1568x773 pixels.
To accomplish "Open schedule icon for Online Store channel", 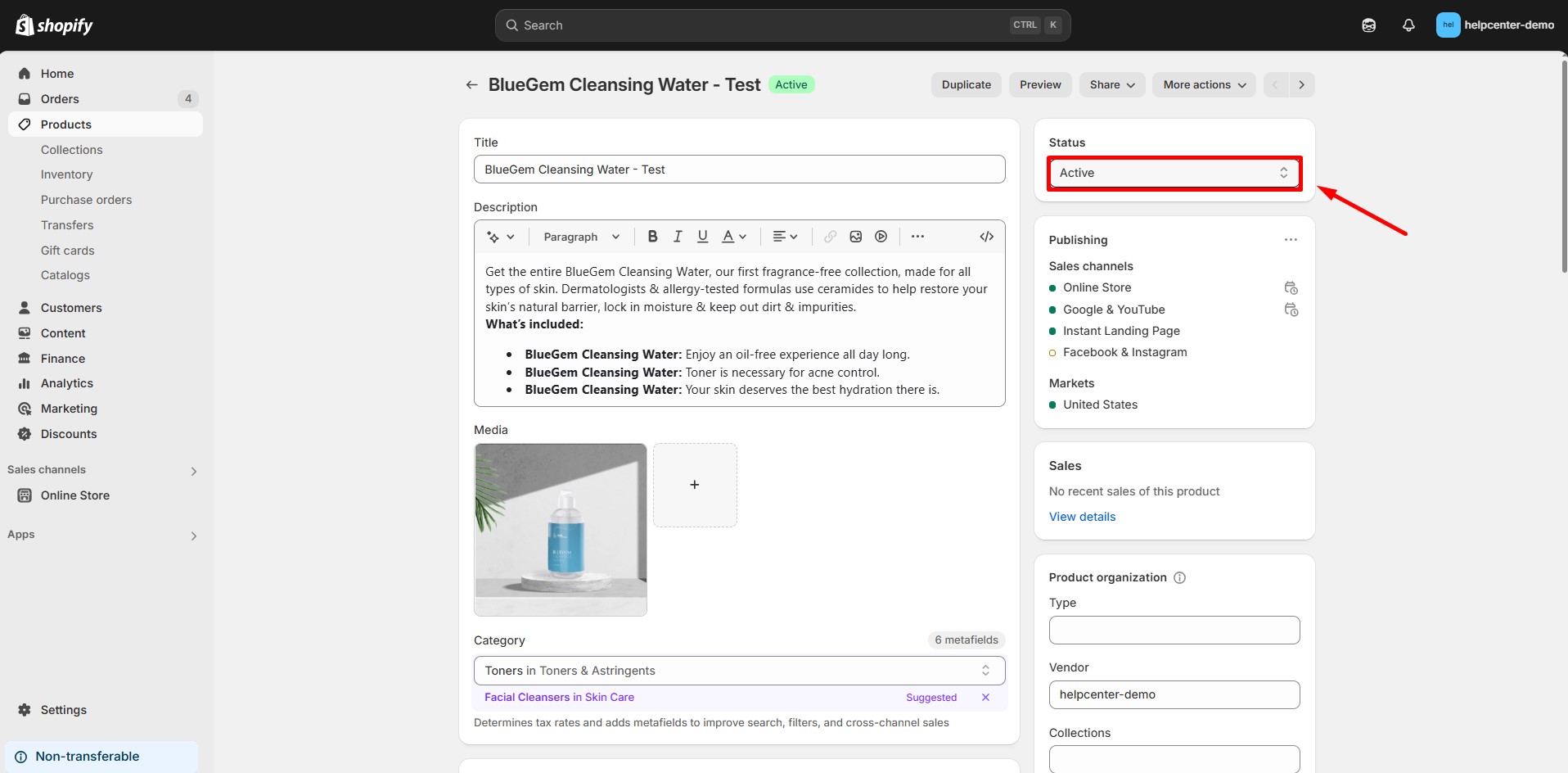I will (1291, 288).
